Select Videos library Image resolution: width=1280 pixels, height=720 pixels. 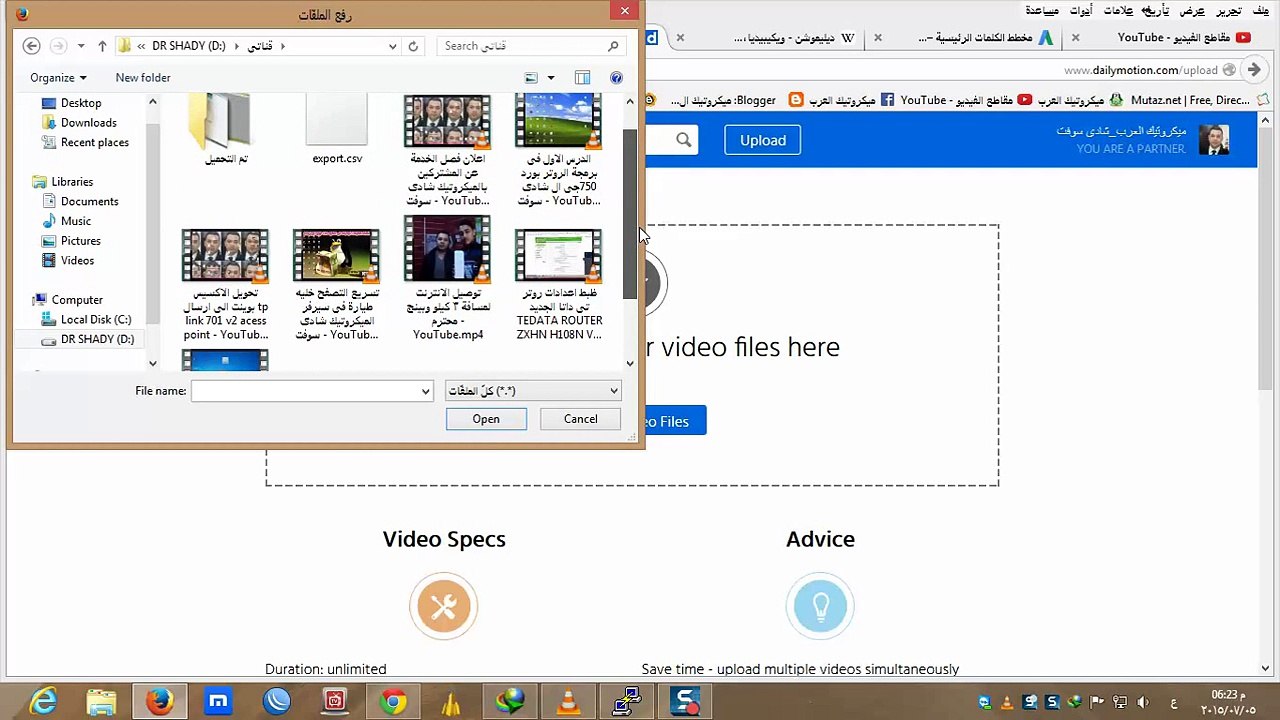coord(68,261)
